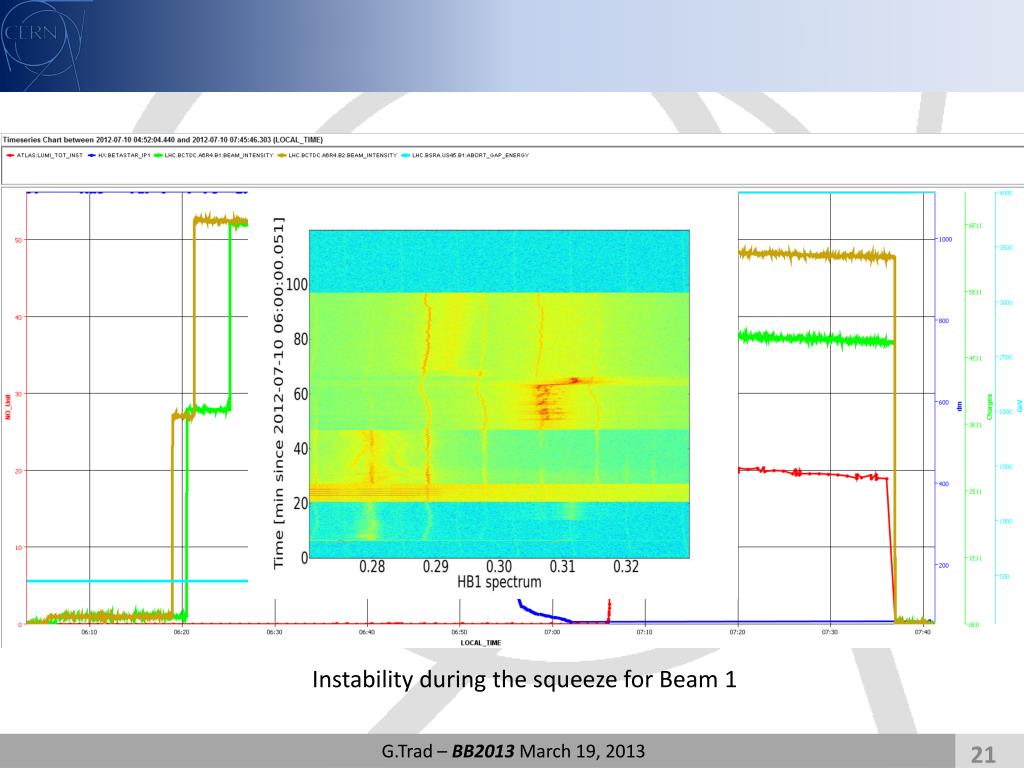The height and width of the screenshot is (768, 1024).
Task: Click the 60 tick on time axis
Action: [x=300, y=394]
